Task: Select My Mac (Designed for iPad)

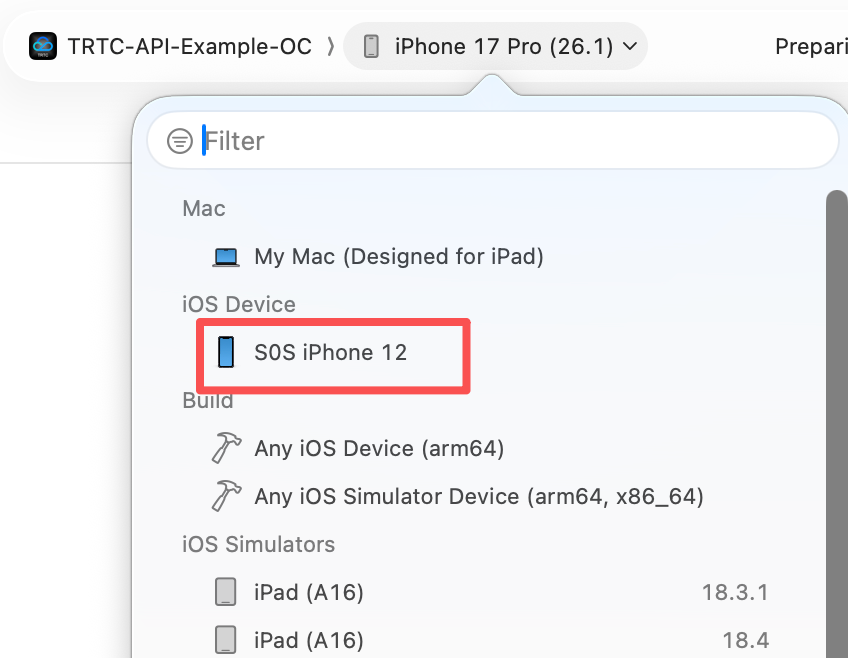Action: [x=398, y=257]
